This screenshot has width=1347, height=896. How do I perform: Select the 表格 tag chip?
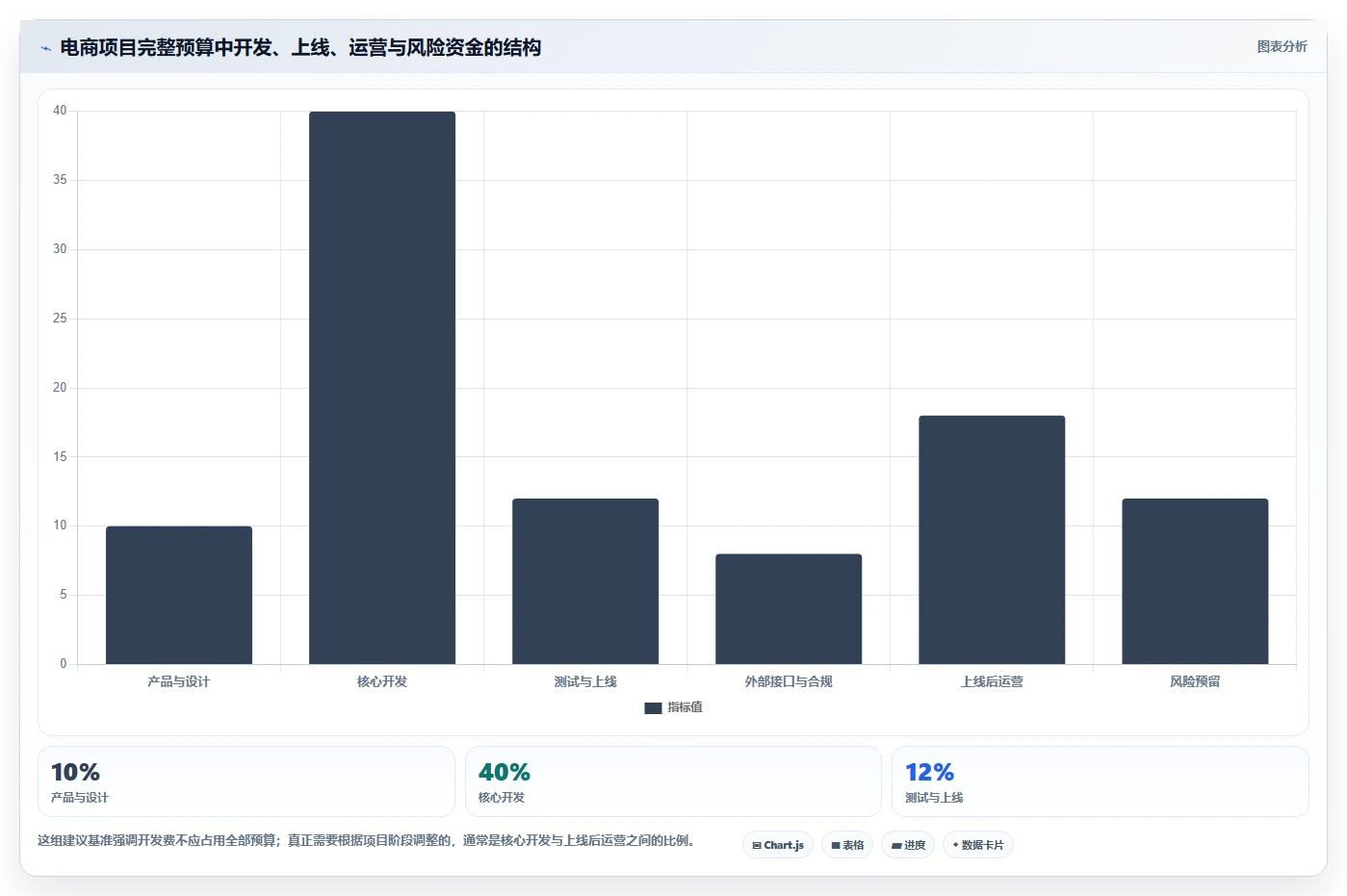[847, 845]
